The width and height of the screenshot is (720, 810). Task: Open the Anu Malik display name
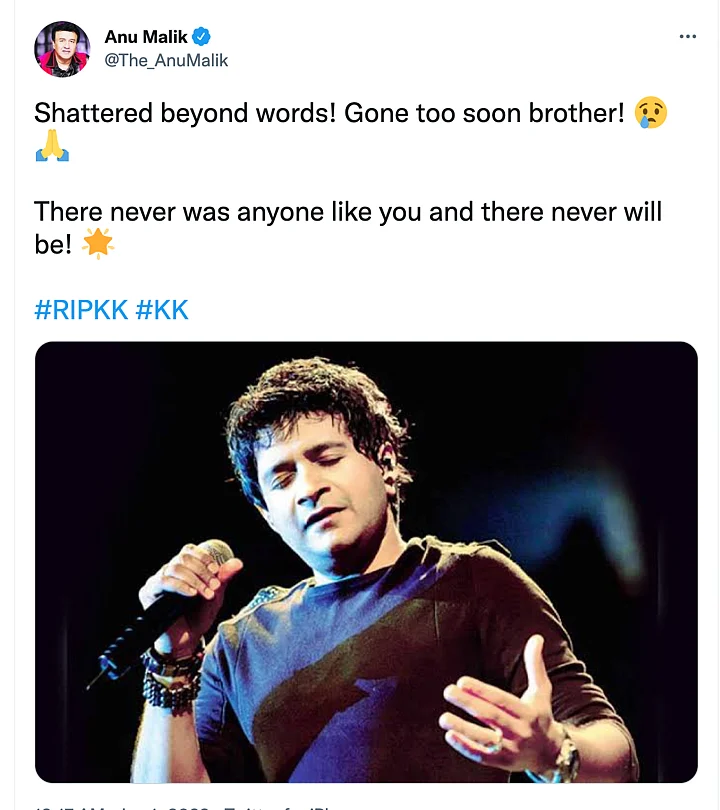coord(146,37)
